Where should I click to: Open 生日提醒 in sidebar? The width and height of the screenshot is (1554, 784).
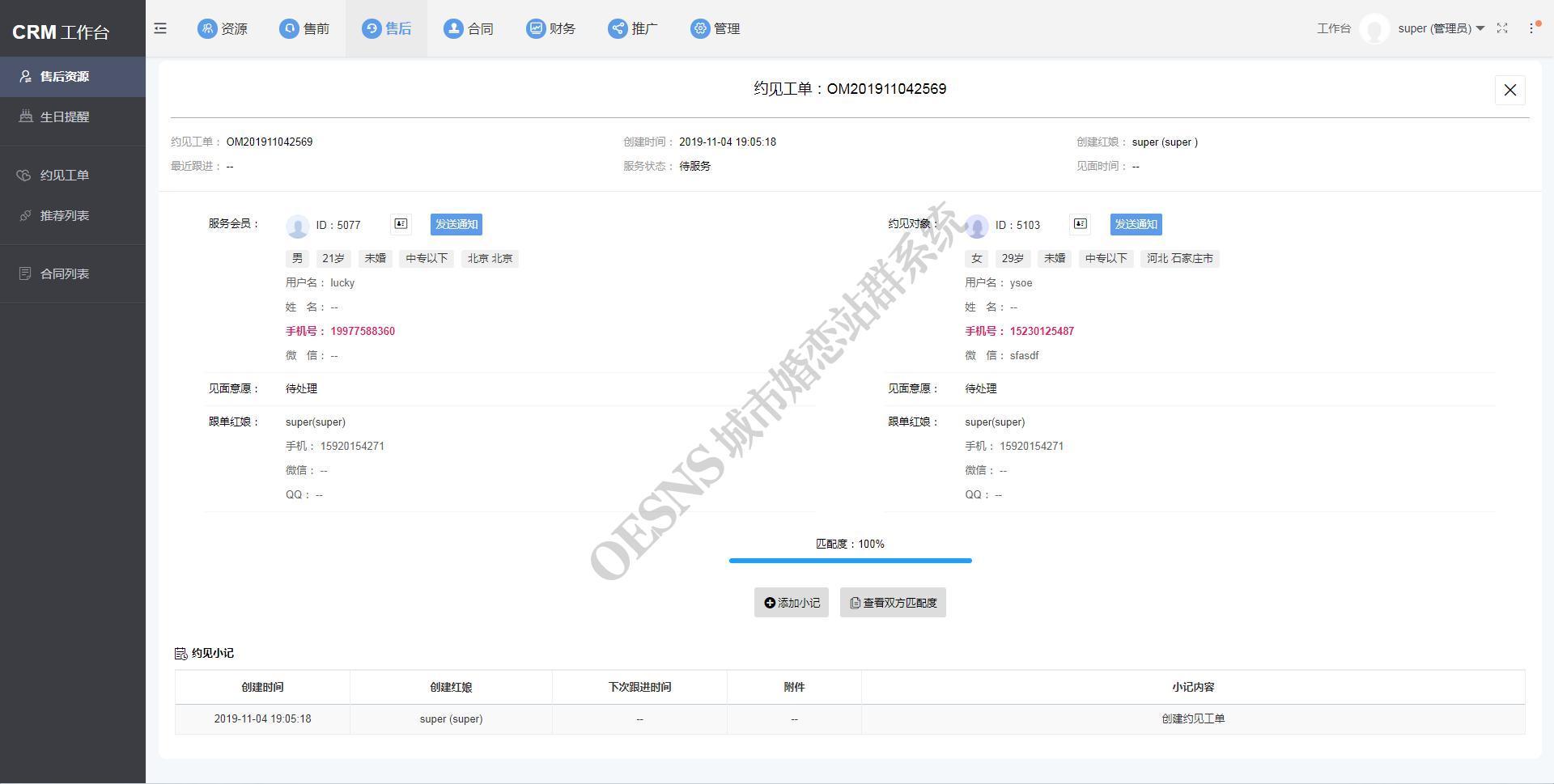73,117
